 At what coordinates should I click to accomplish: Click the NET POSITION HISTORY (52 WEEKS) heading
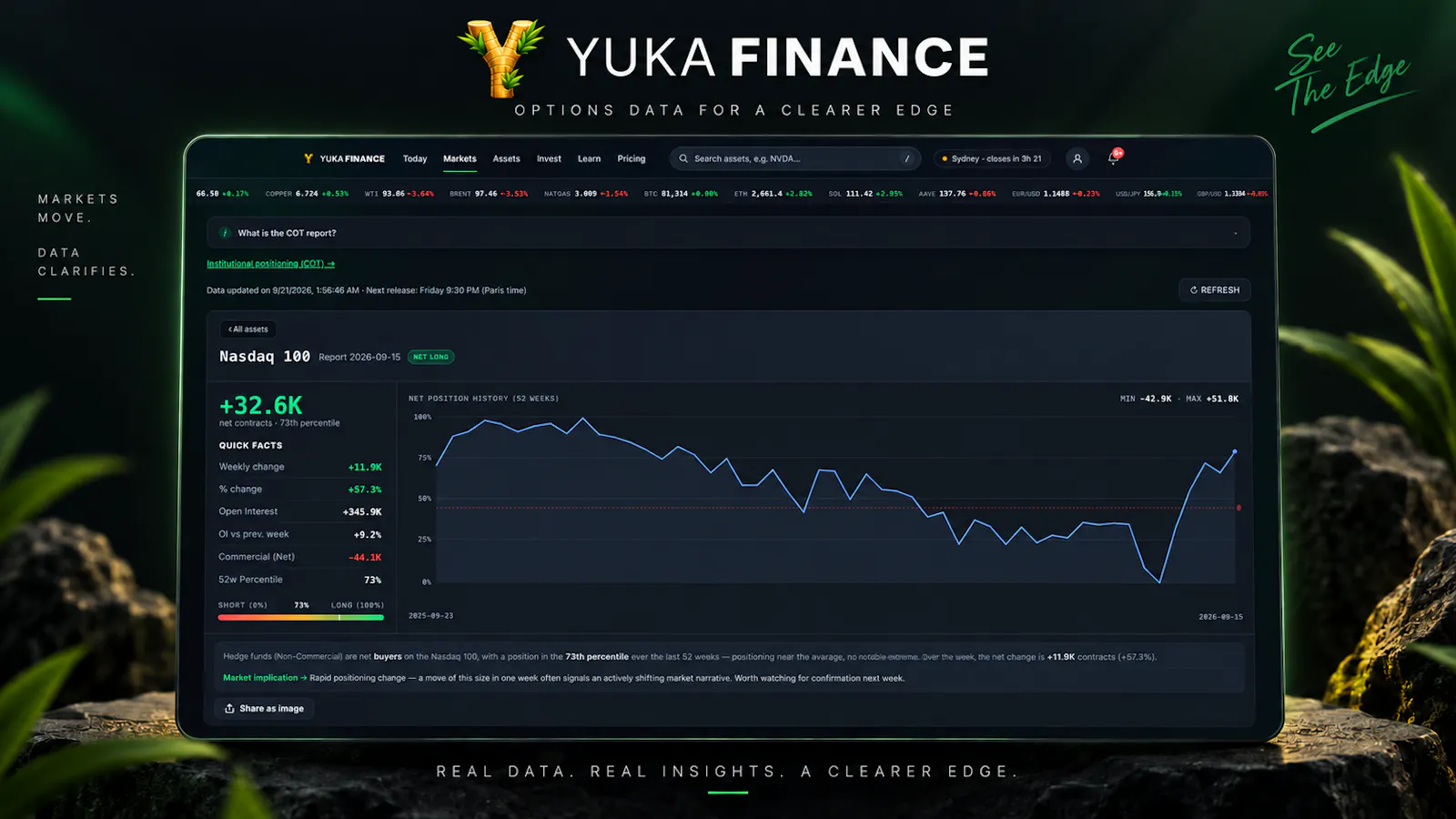click(483, 399)
